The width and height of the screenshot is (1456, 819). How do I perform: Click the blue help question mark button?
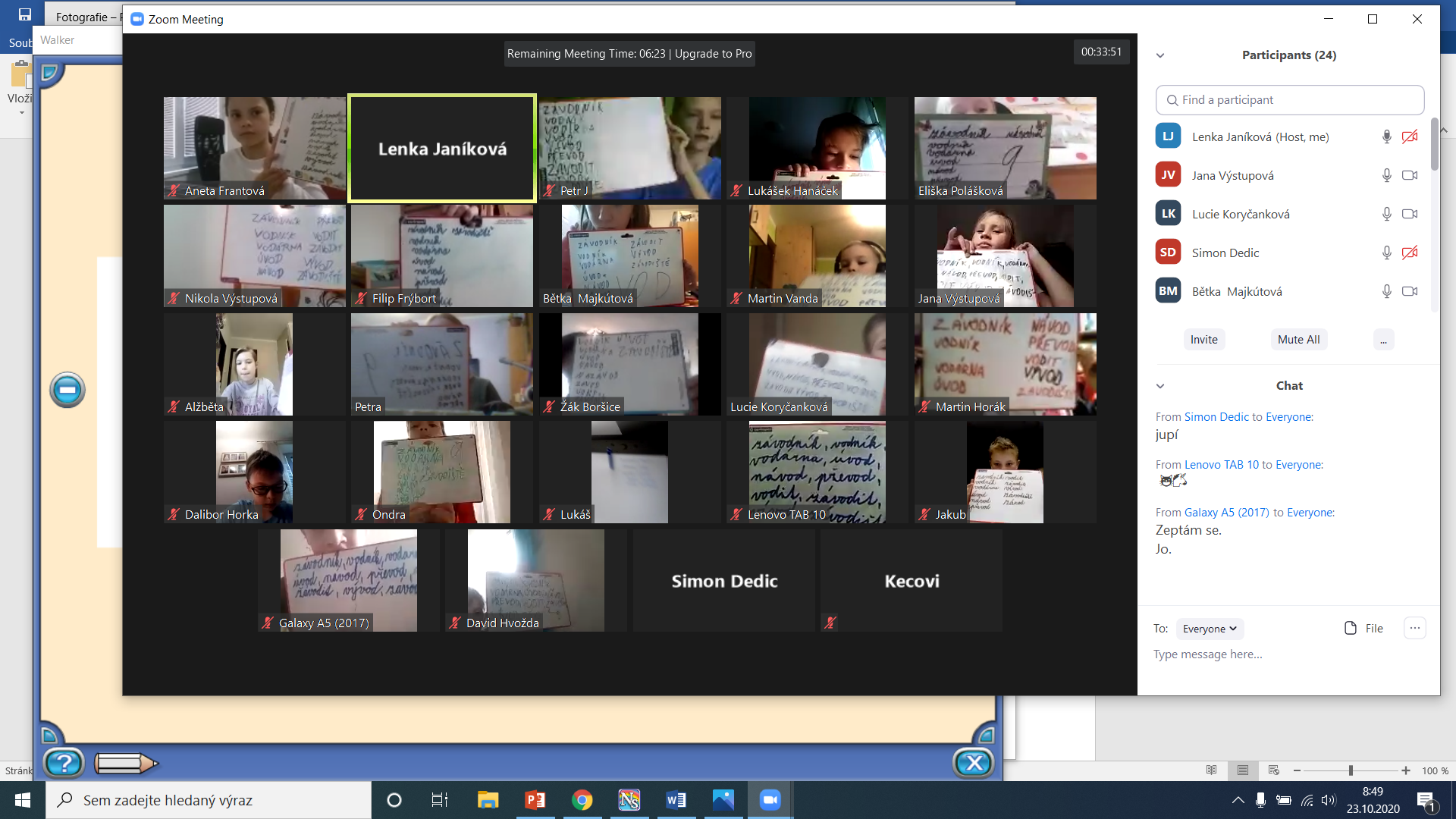[64, 763]
